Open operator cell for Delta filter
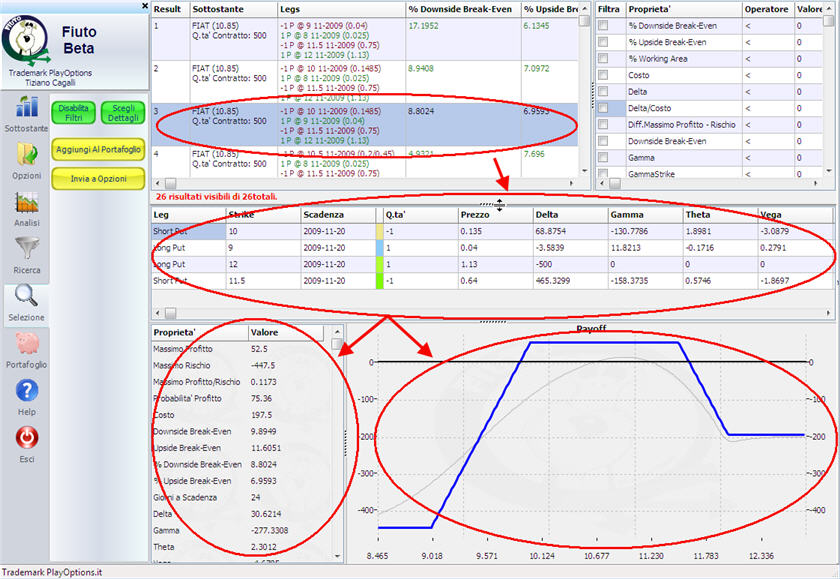 click(x=766, y=91)
